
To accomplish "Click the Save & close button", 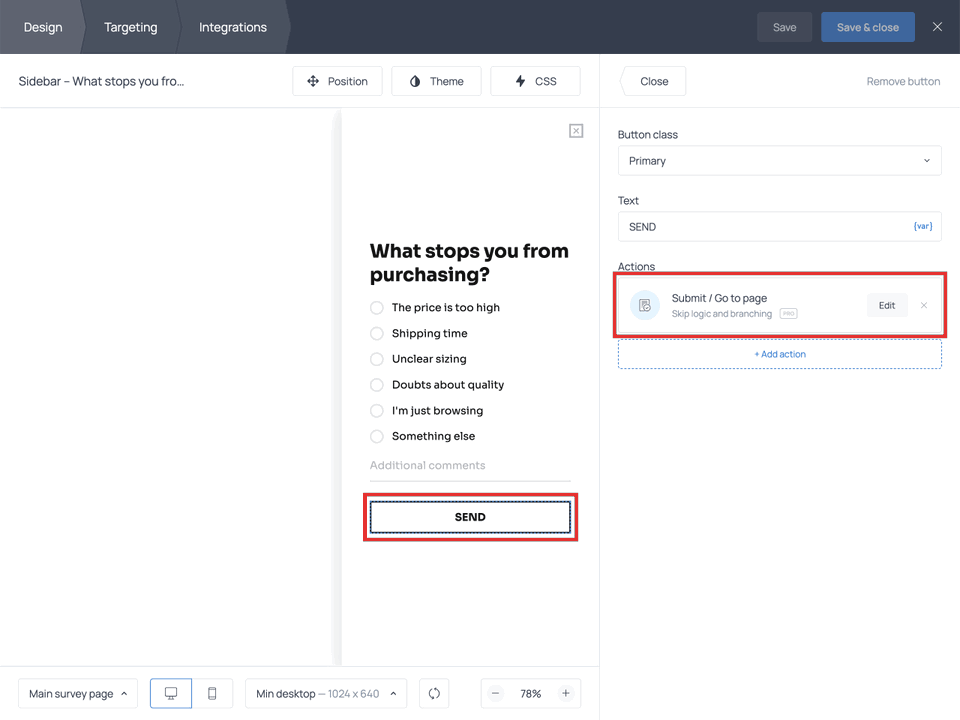I will point(867,27).
